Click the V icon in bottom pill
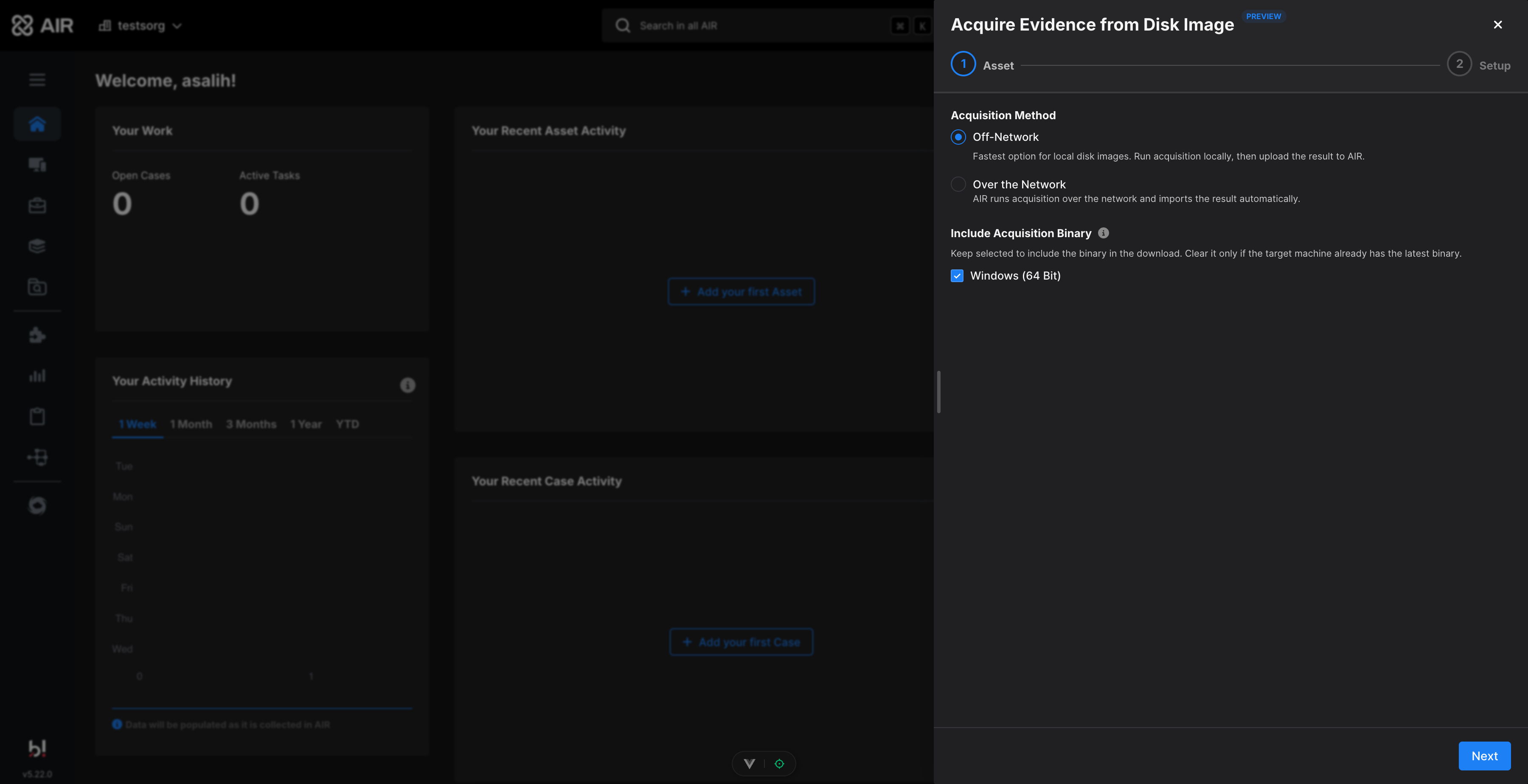This screenshot has height=784, width=1528. point(750,764)
